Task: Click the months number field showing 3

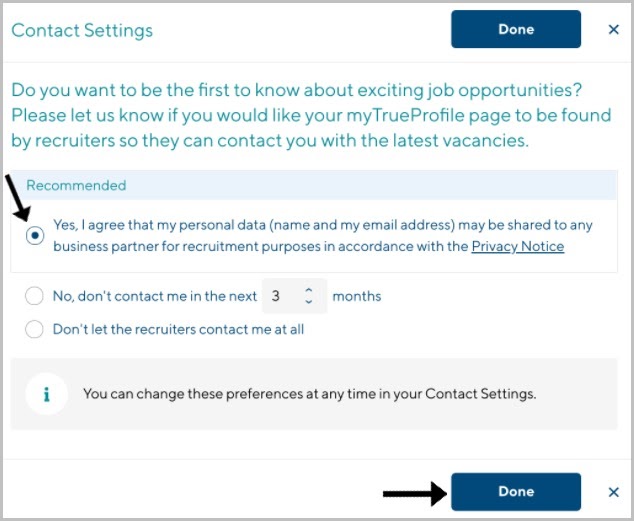Action: point(294,296)
